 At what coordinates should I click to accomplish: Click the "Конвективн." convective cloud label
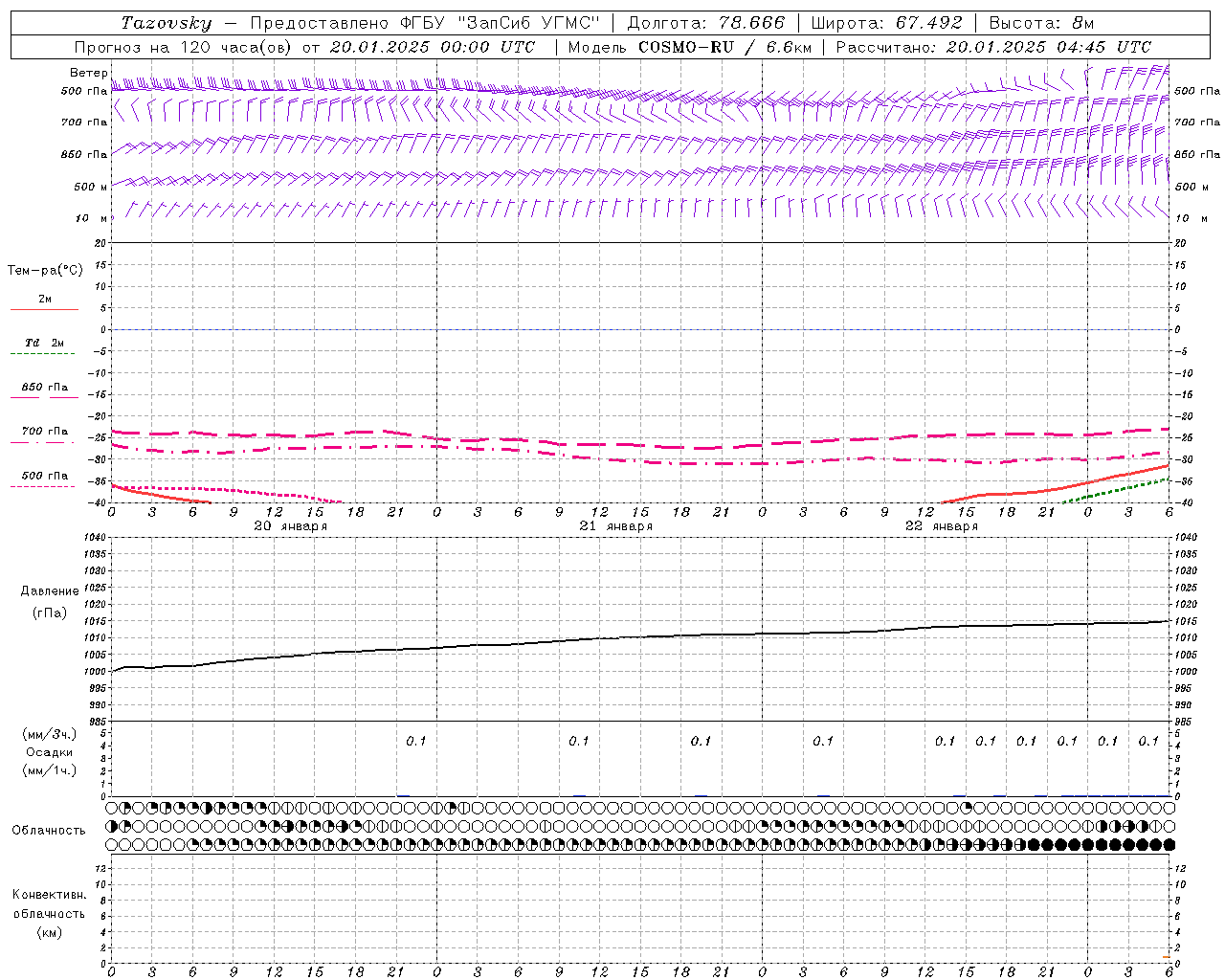49,895
